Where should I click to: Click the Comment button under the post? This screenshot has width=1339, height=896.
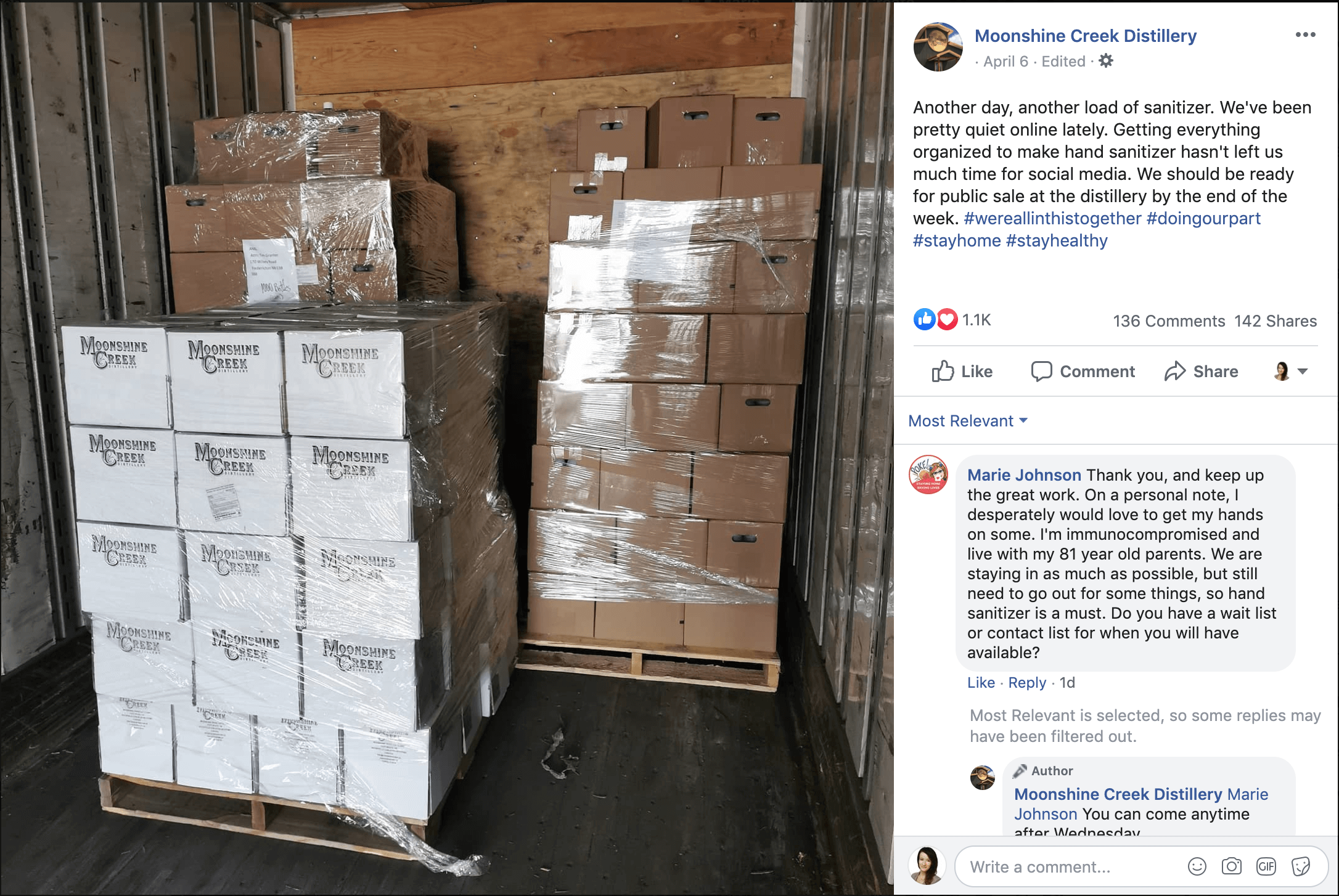click(1083, 371)
